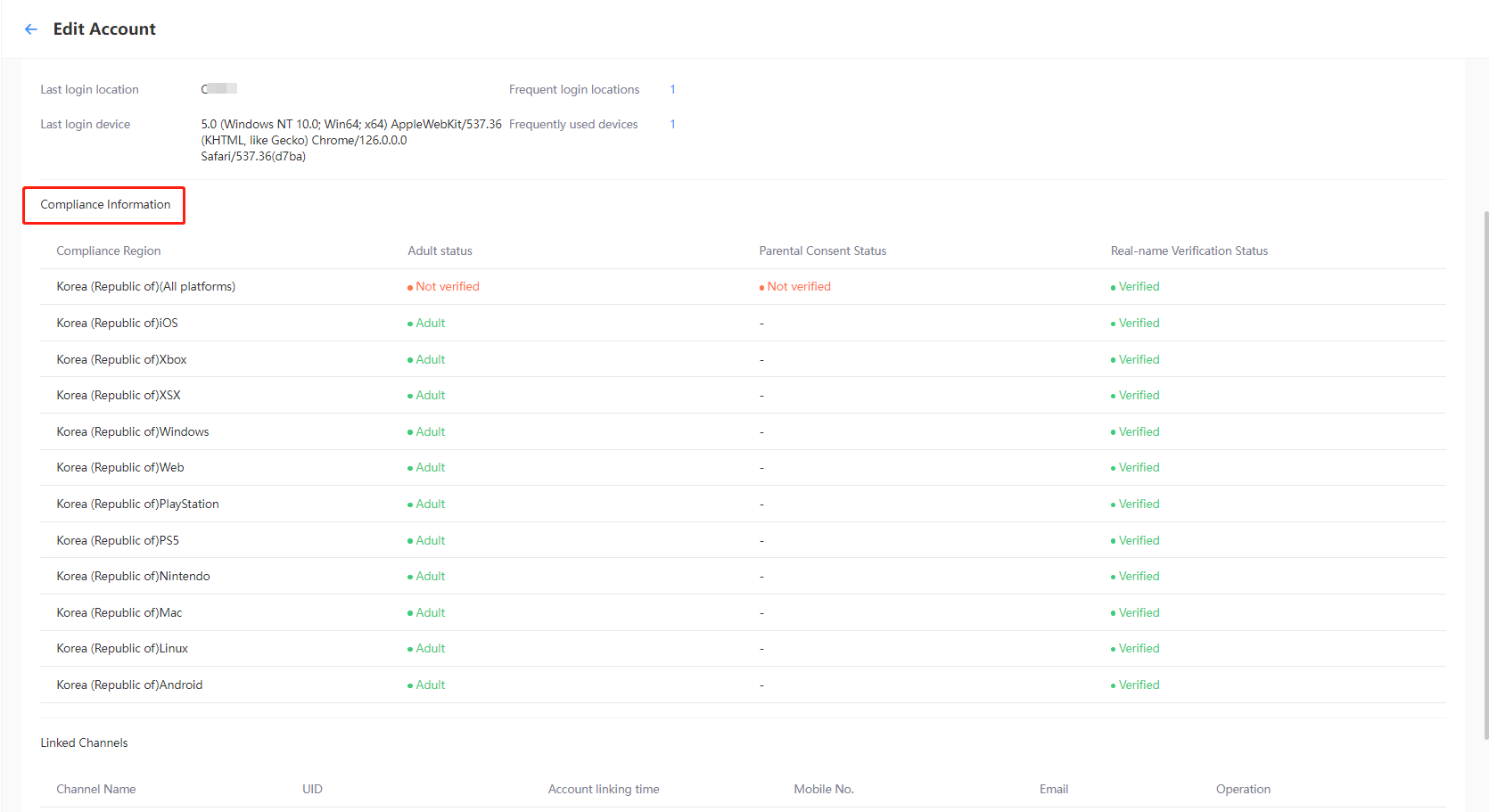Click Verified status in the Android row
1489x812 pixels.
click(x=1139, y=685)
